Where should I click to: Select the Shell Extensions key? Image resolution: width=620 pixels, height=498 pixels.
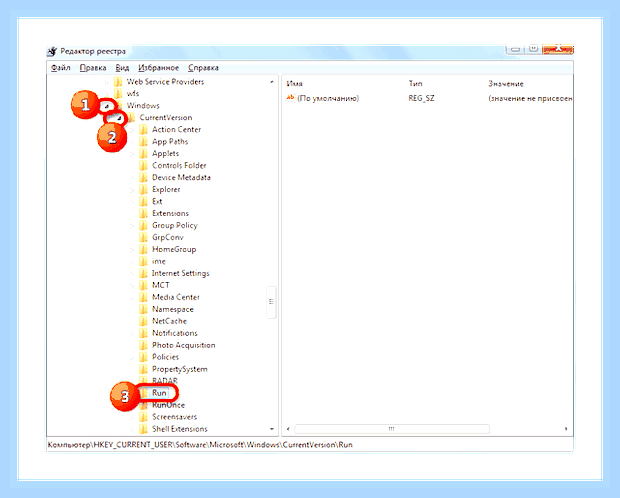(x=180, y=429)
